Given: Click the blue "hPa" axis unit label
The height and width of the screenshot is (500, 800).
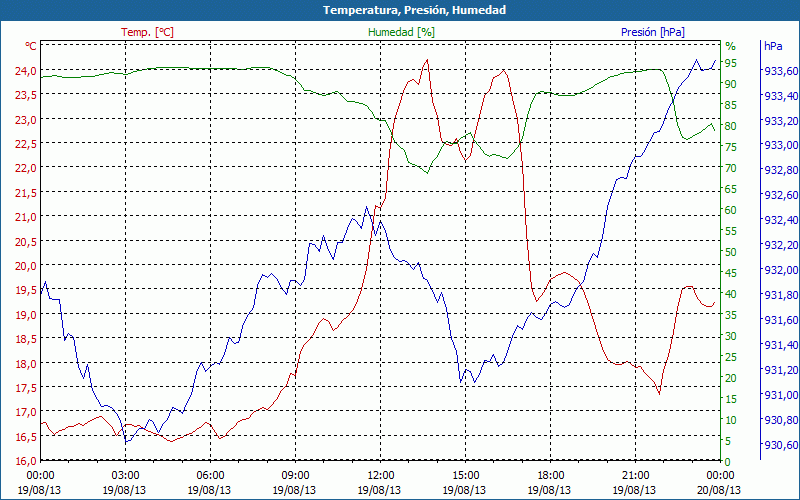Looking at the screenshot, I should [773, 46].
